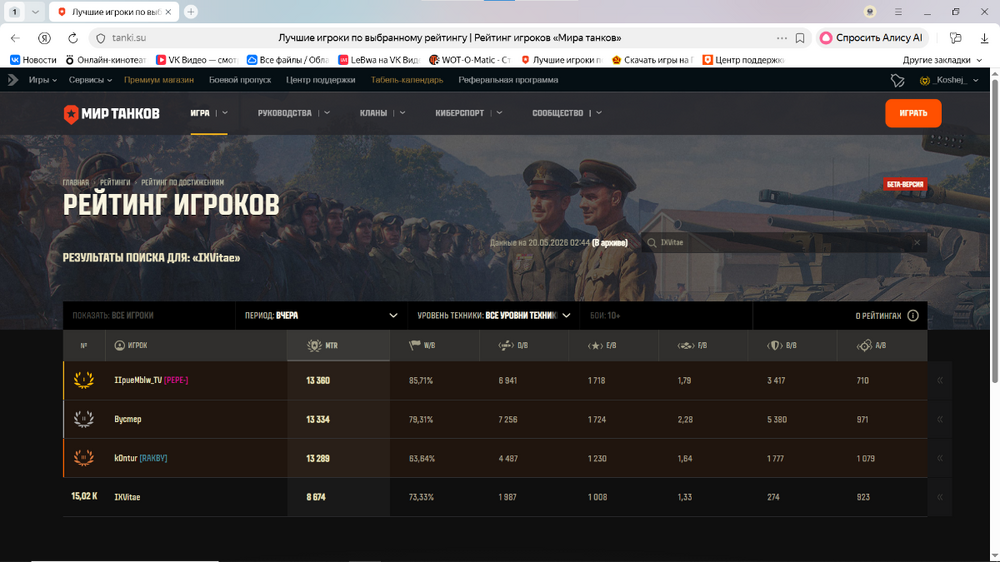The height and width of the screenshot is (562, 1000).
Task: Open Реферальная программа link
Action: tap(508, 80)
